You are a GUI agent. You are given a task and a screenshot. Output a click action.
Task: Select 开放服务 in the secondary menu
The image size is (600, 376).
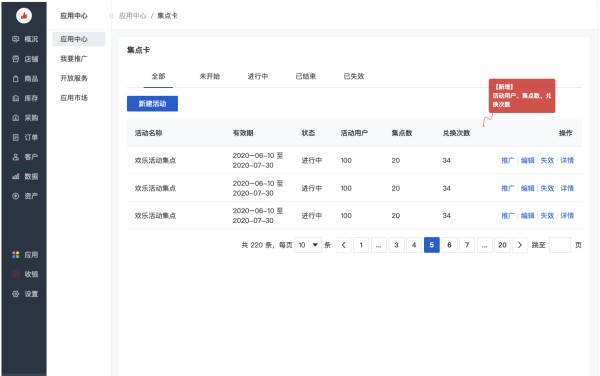click(74, 78)
